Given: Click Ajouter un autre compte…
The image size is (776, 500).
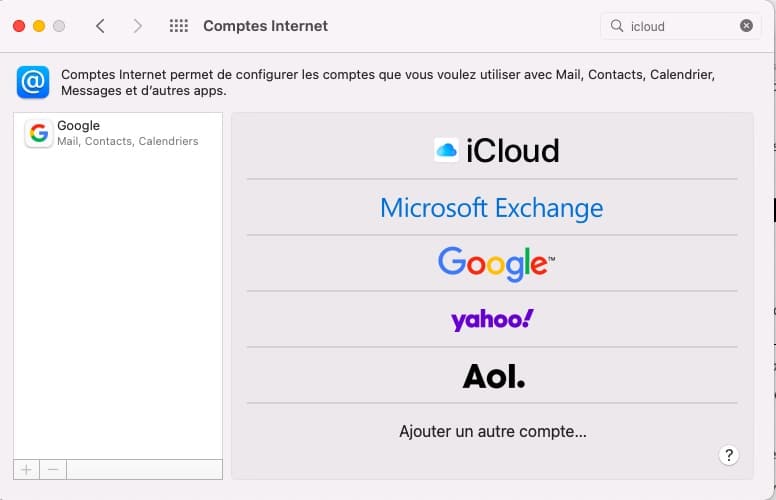Looking at the screenshot, I should point(493,431).
